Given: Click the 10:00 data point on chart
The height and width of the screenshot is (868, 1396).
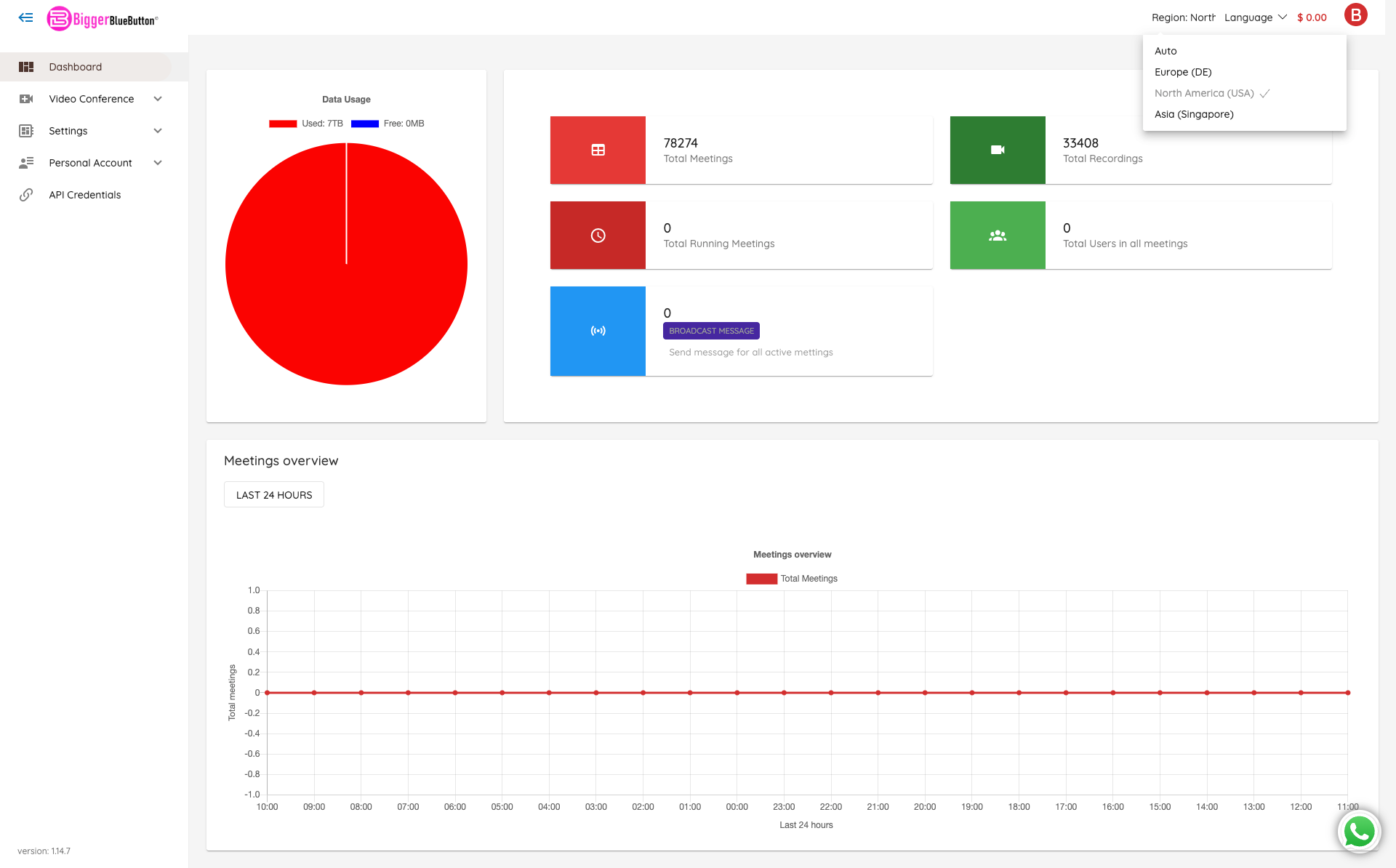Looking at the screenshot, I should (x=268, y=693).
